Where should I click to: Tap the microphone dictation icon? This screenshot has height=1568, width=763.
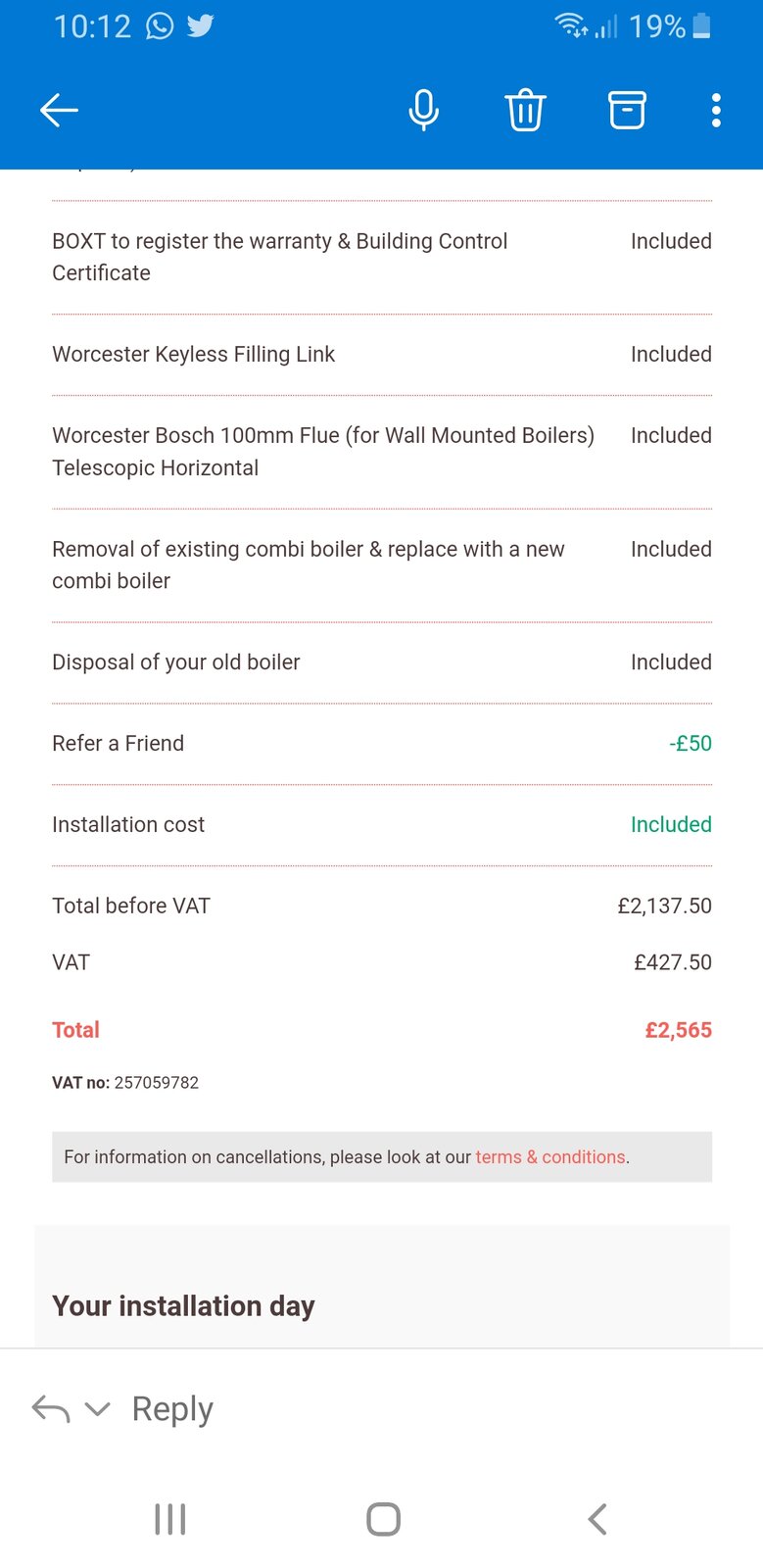tap(423, 110)
